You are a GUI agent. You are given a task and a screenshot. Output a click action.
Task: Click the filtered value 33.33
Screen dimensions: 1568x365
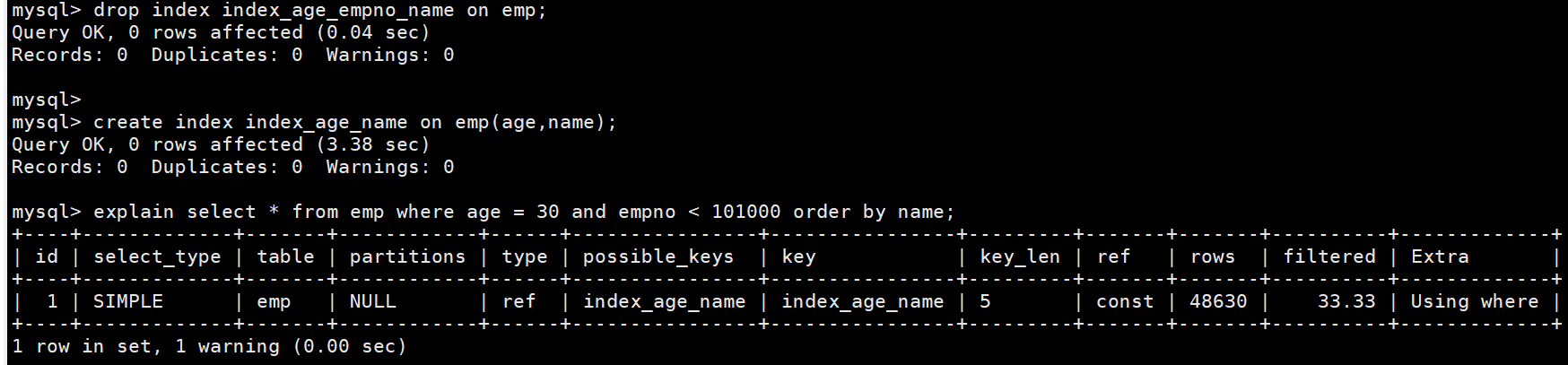pos(1346,302)
